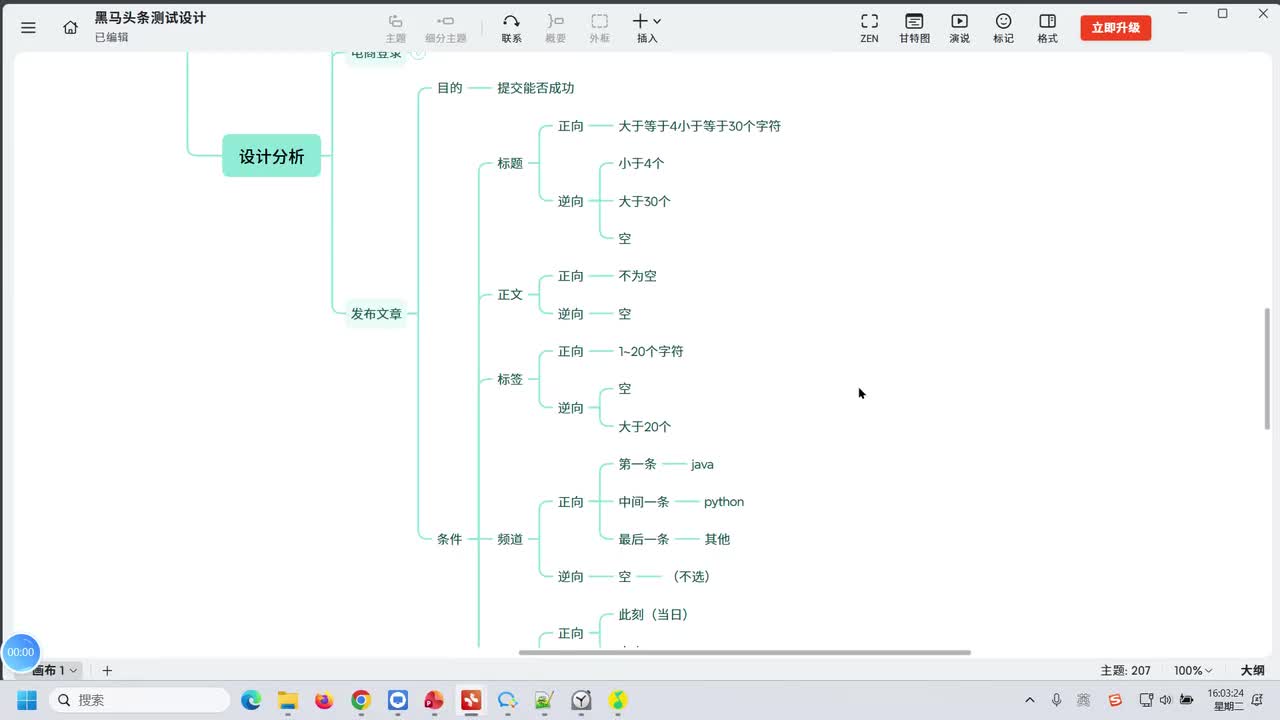The width and height of the screenshot is (1280, 720).
Task: Click the 00:00 recording timer bubble
Action: click(x=20, y=652)
